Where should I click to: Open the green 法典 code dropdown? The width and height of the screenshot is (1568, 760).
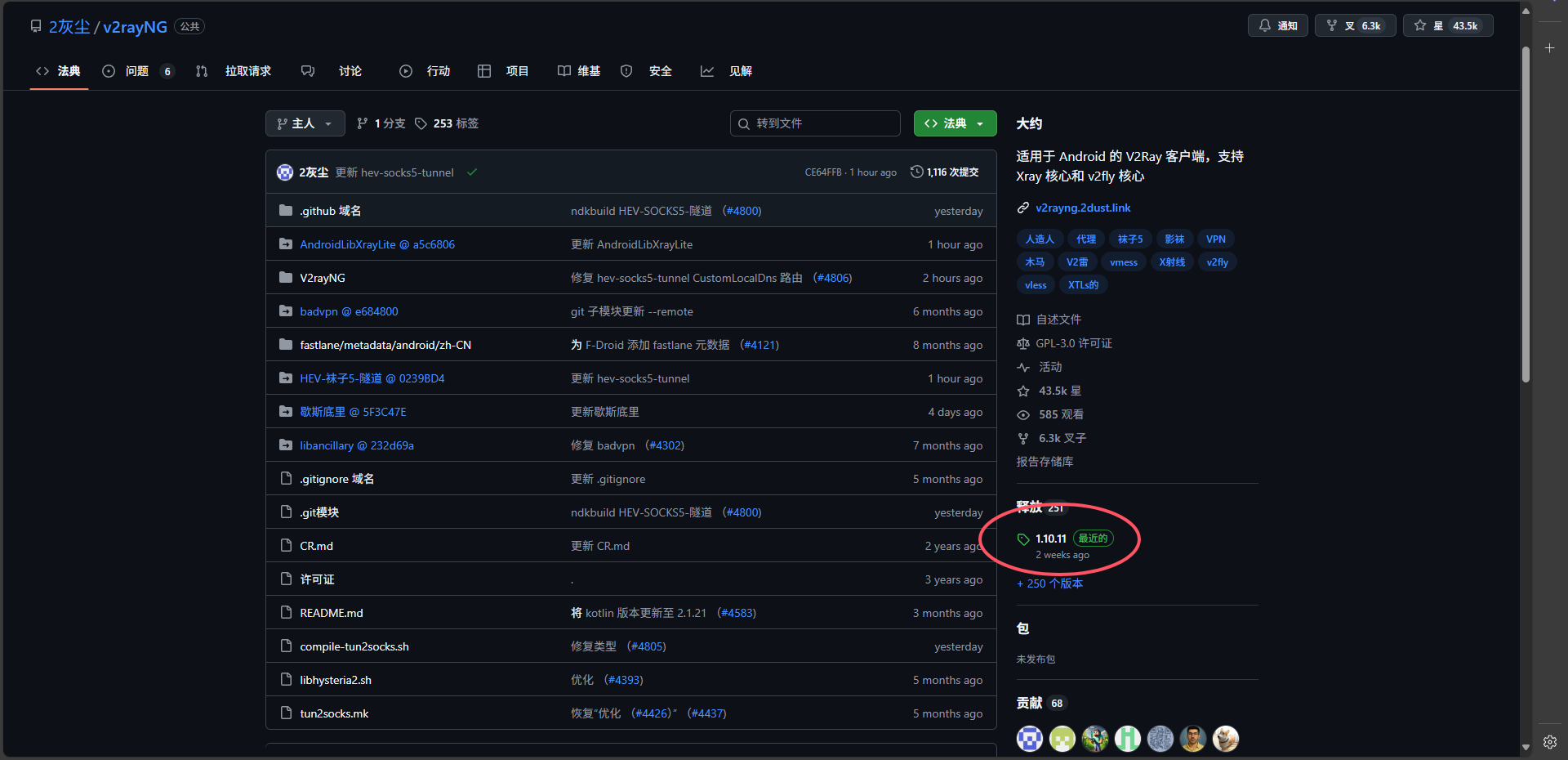coord(955,123)
